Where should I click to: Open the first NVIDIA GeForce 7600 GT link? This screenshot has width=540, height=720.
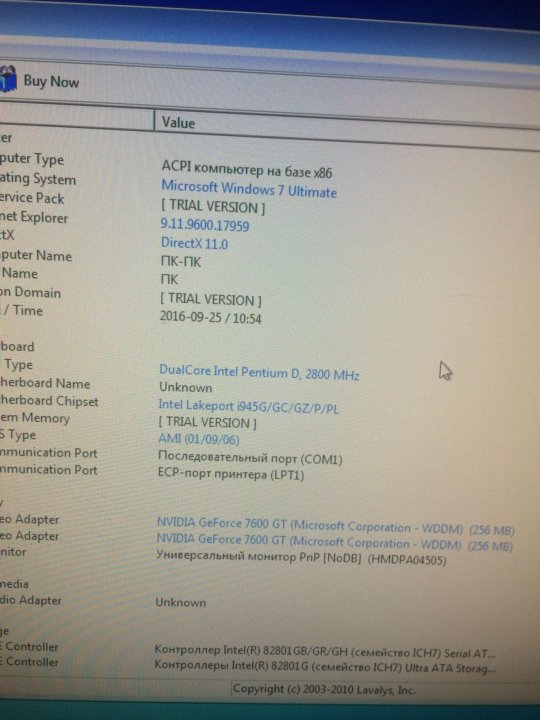pos(335,526)
